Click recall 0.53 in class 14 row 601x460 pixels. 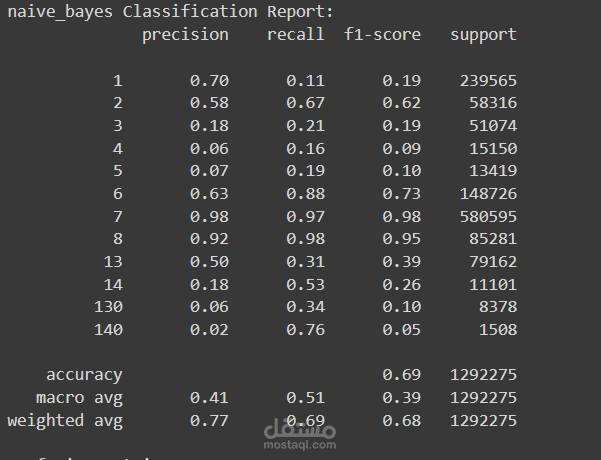[306, 285]
